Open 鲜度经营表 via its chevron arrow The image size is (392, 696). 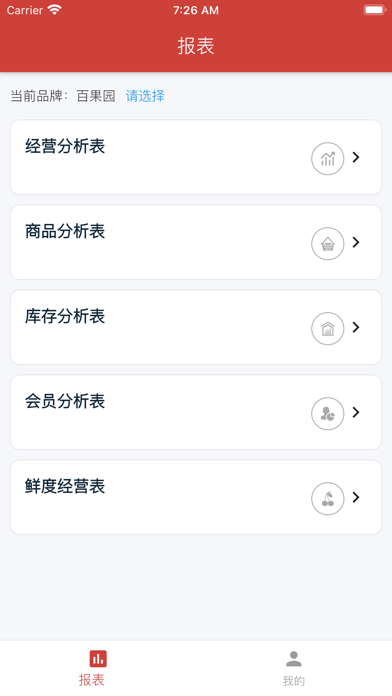tap(356, 497)
